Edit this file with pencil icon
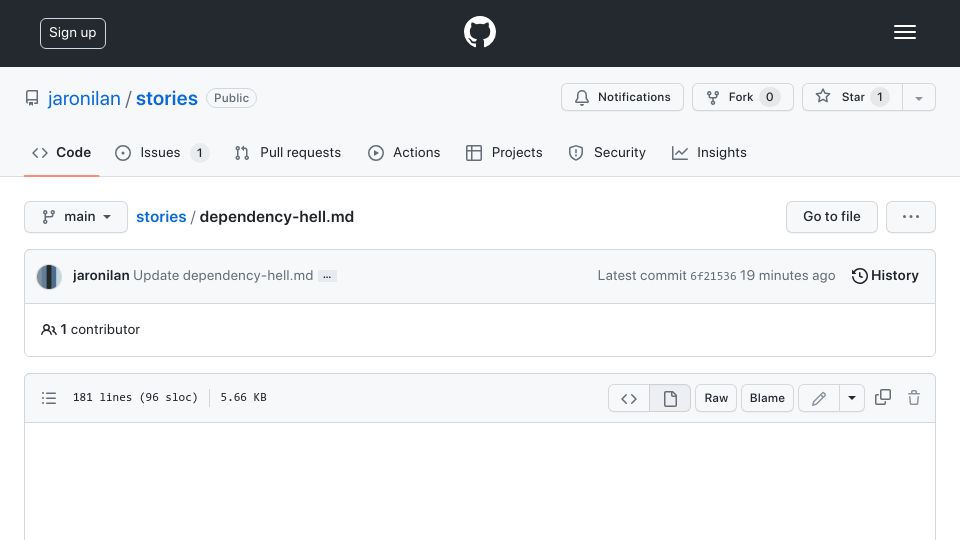 [819, 399]
